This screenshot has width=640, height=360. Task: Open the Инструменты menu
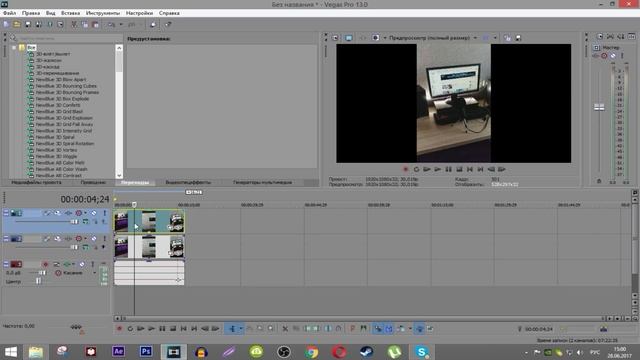click(103, 13)
